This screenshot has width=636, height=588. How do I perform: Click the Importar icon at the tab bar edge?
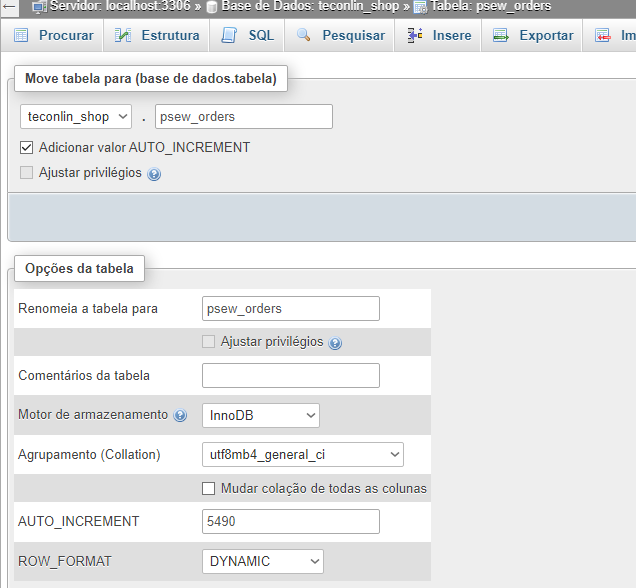tap(603, 36)
